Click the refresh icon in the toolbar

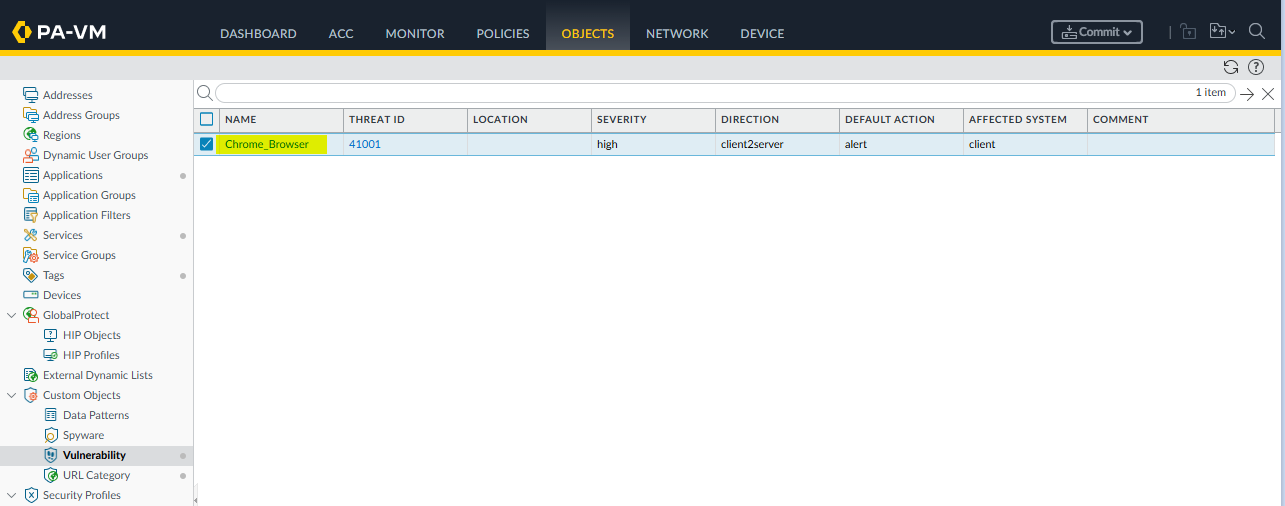click(x=1231, y=67)
